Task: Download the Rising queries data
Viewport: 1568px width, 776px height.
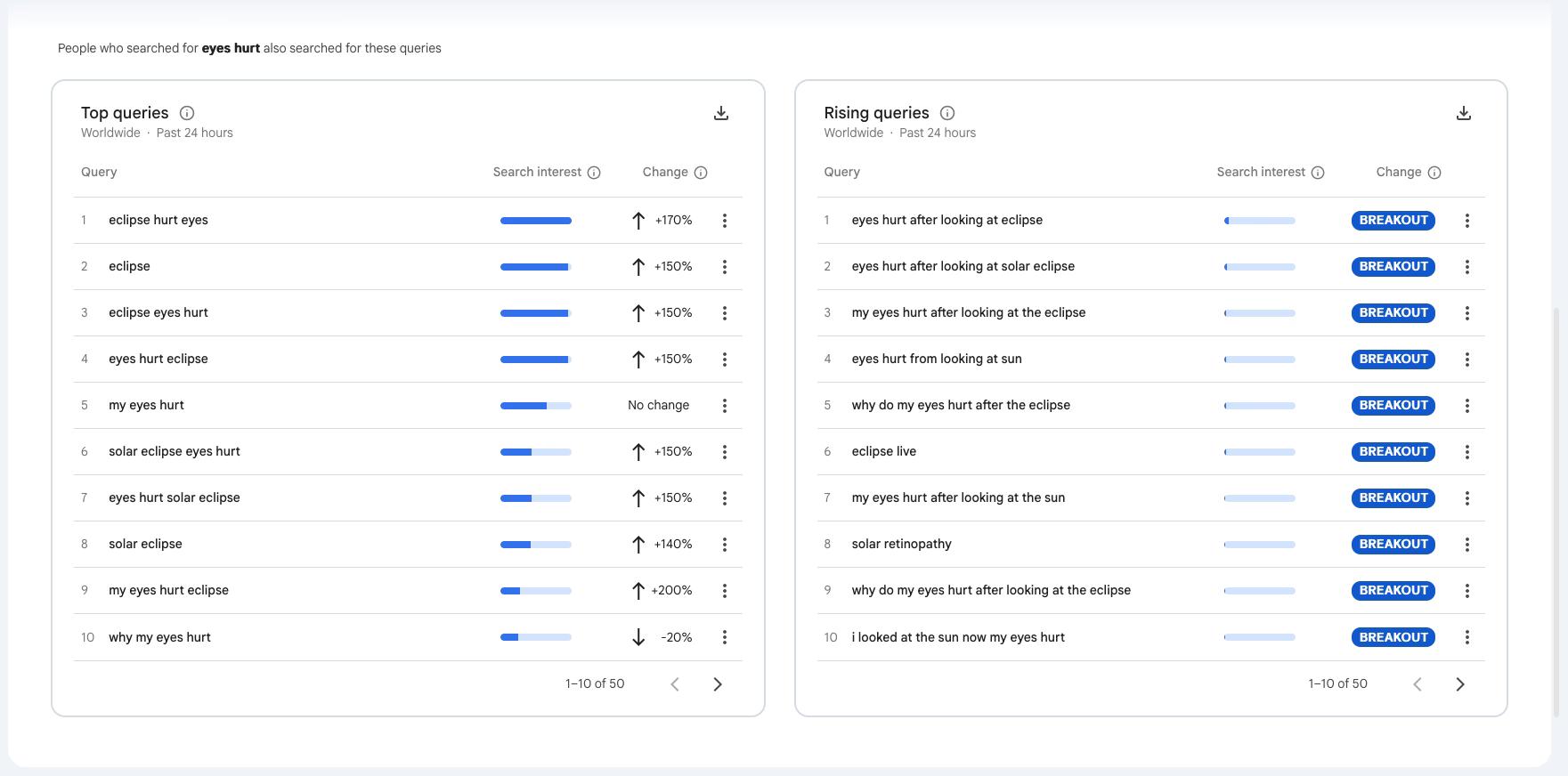Action: coord(1464,113)
